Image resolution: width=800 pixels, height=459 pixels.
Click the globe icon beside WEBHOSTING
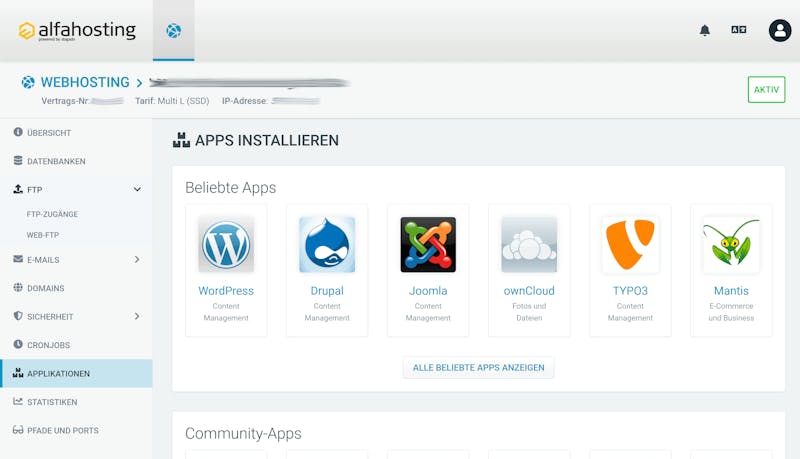point(28,82)
